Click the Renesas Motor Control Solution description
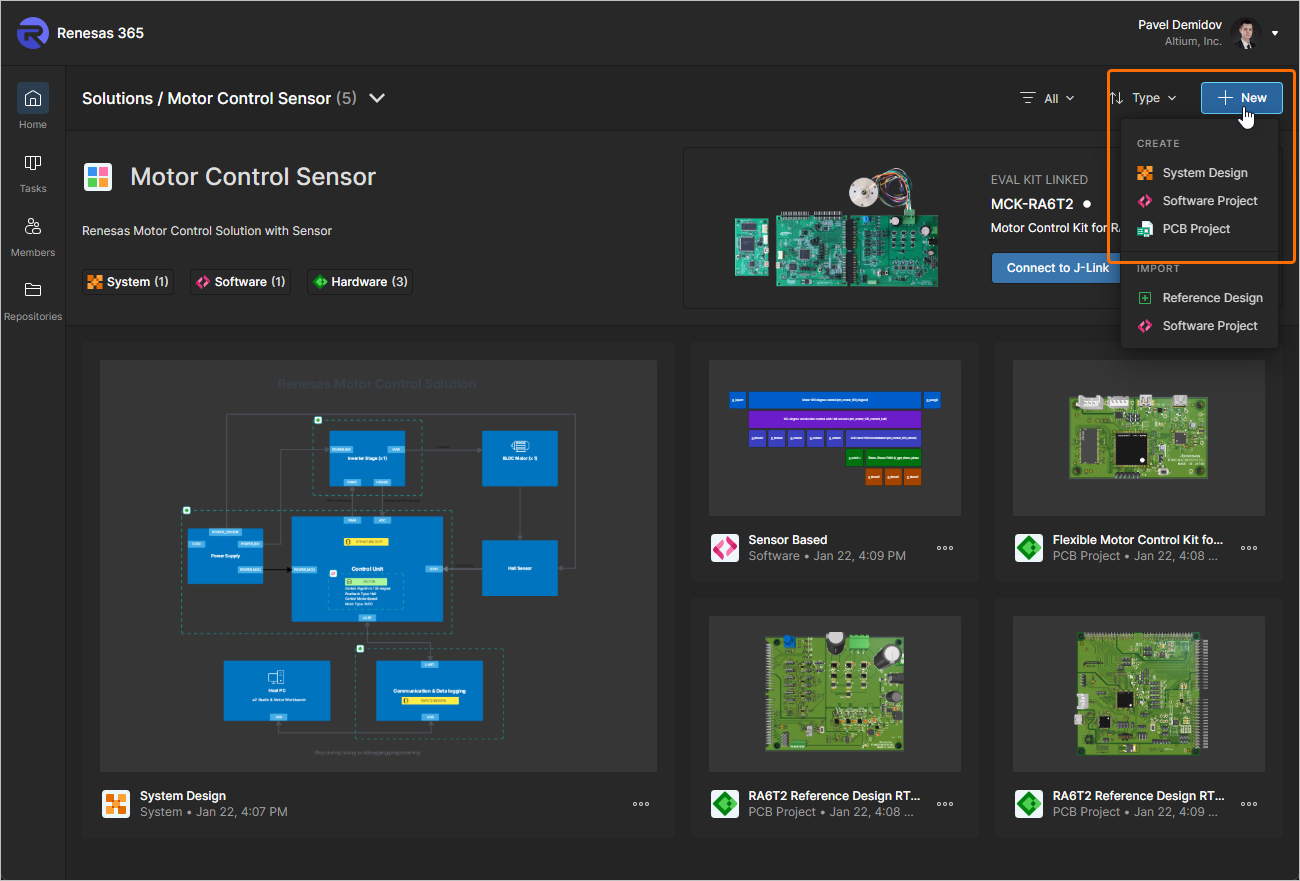Screen dimensions: 1300x881 click(x=207, y=231)
